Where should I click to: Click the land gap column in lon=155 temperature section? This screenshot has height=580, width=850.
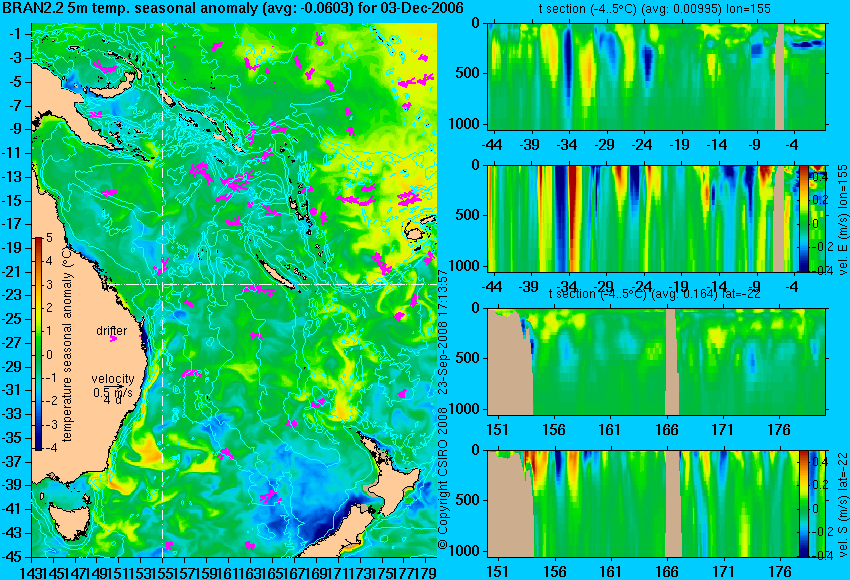point(780,76)
